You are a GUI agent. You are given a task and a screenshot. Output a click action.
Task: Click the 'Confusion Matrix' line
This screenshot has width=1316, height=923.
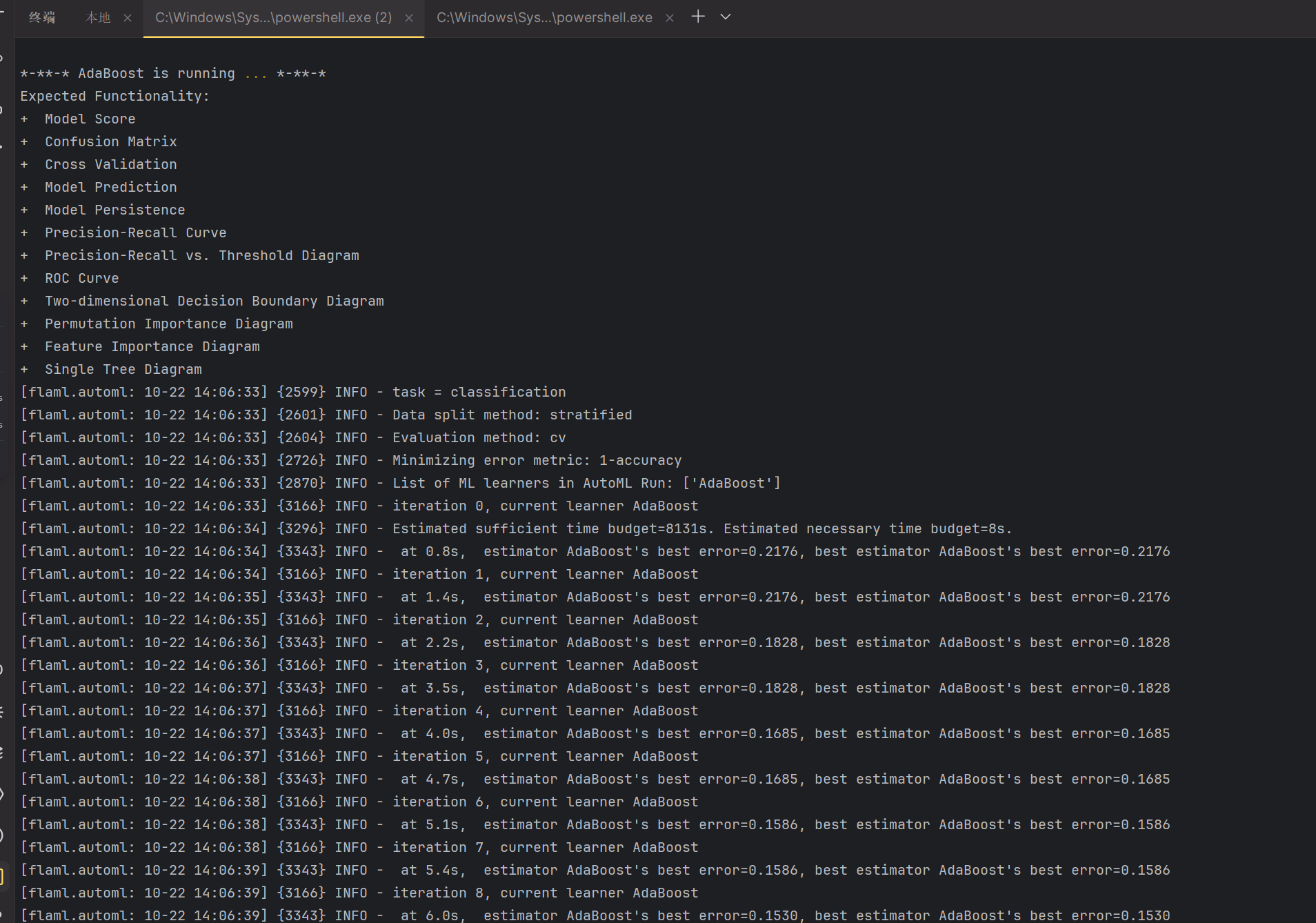coord(99,141)
